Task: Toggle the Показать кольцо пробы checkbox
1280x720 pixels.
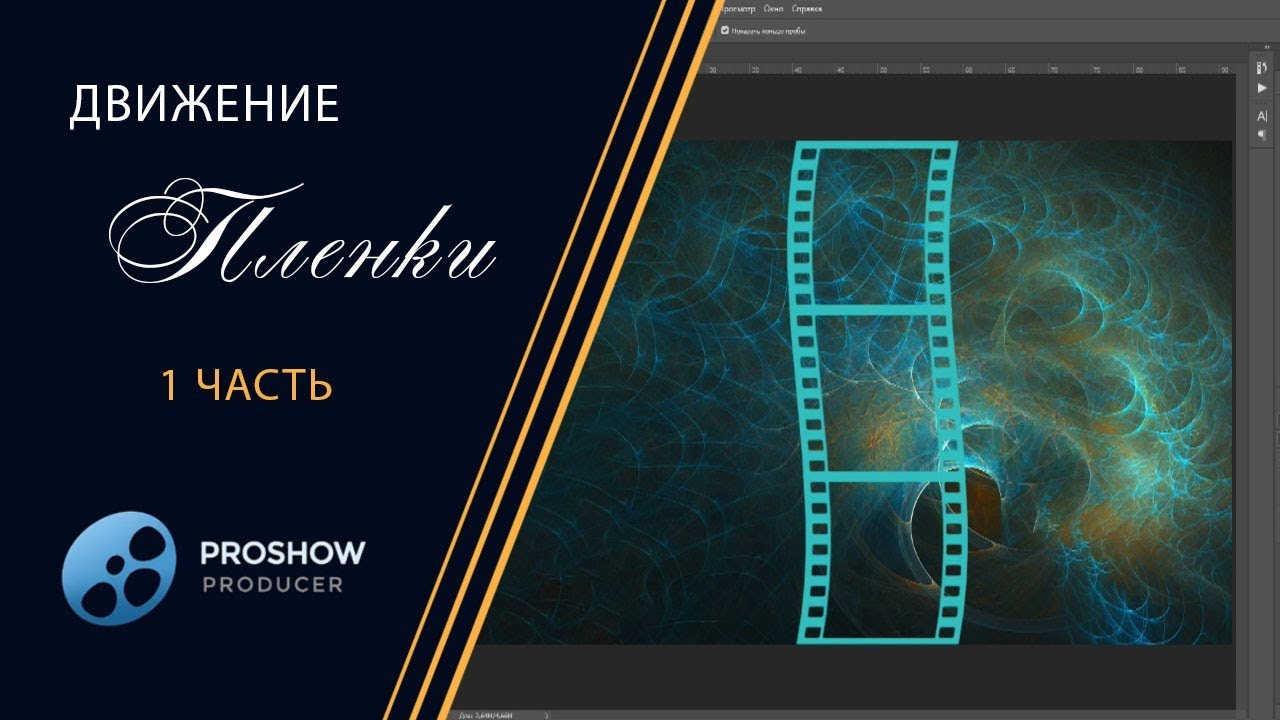Action: [725, 31]
